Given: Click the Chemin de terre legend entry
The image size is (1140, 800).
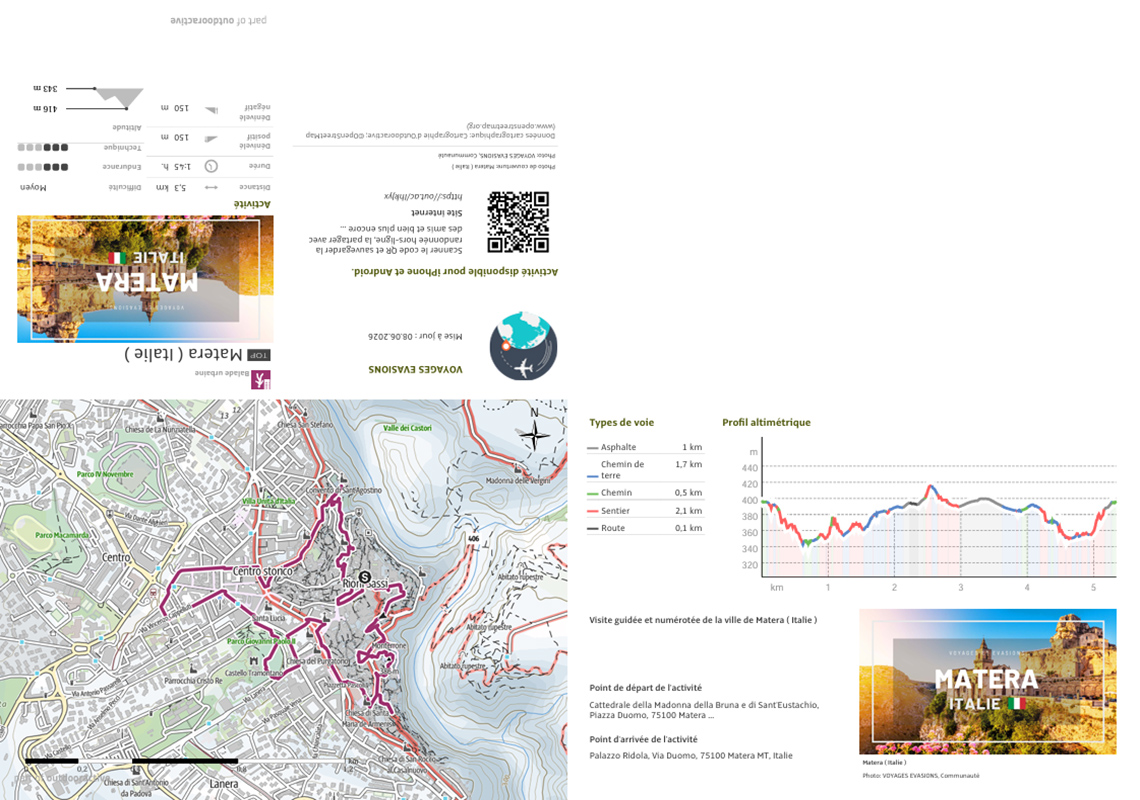Looking at the screenshot, I should coord(644,470).
